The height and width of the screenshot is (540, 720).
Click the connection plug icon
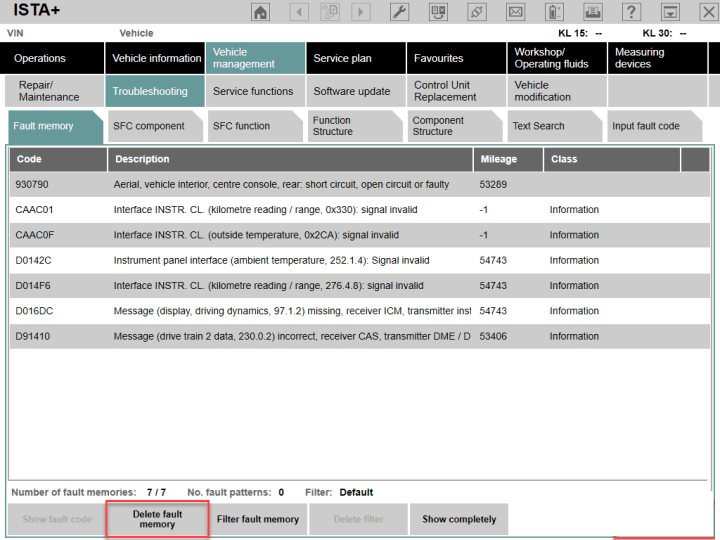coord(477,12)
